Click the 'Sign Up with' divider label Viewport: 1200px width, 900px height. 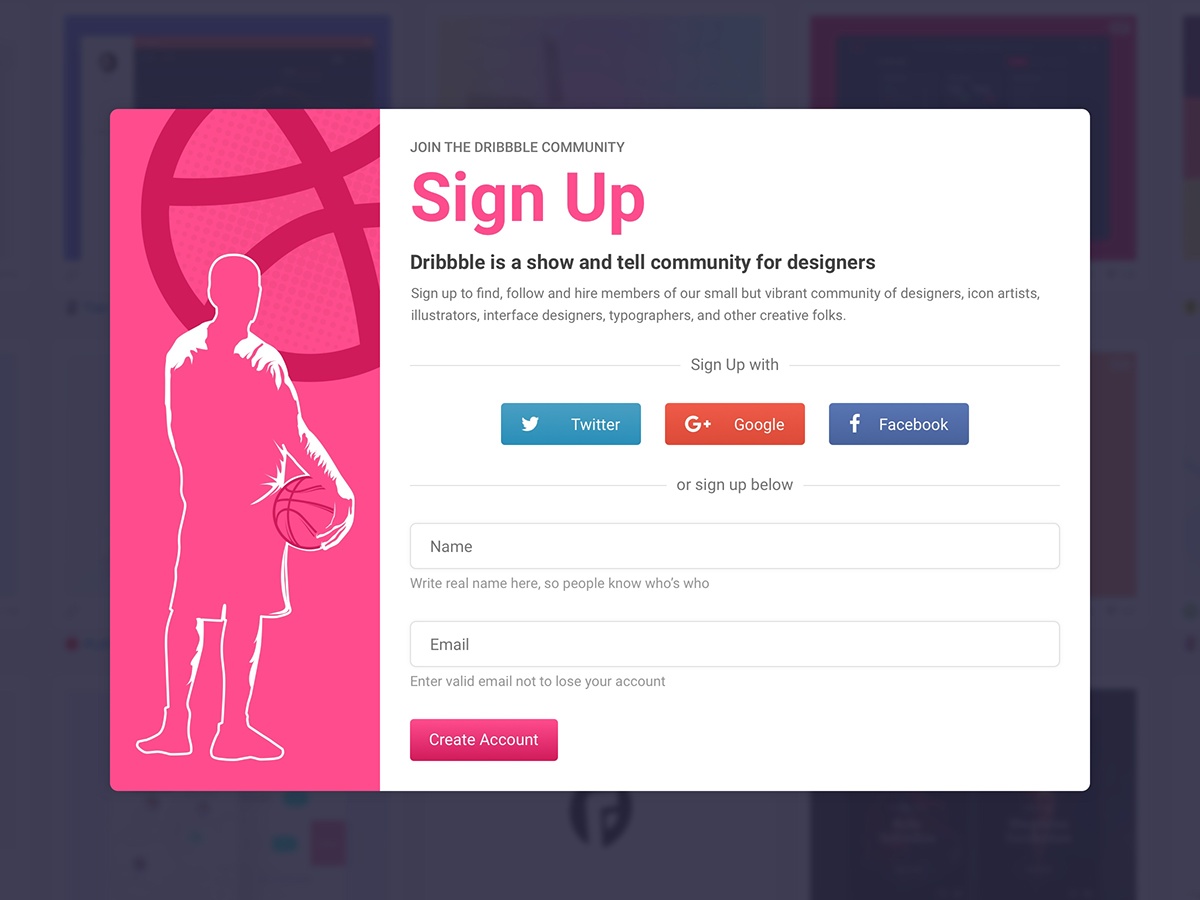[x=735, y=365]
